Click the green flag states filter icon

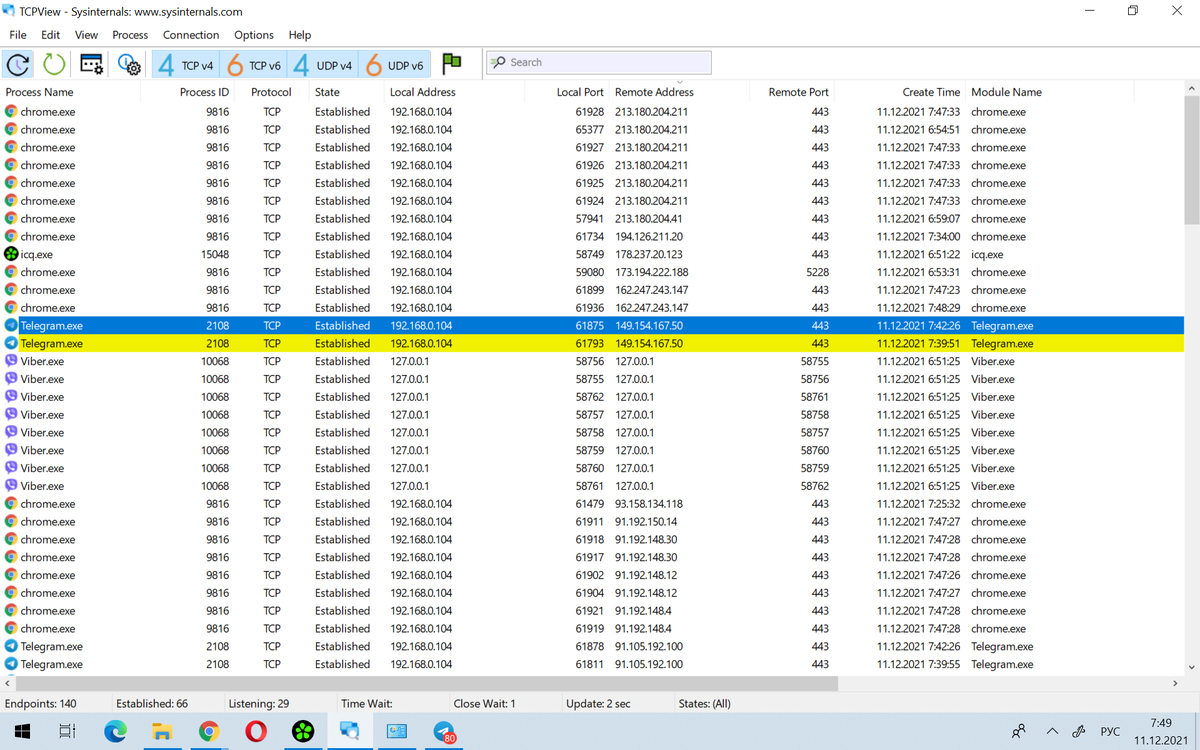pos(452,63)
